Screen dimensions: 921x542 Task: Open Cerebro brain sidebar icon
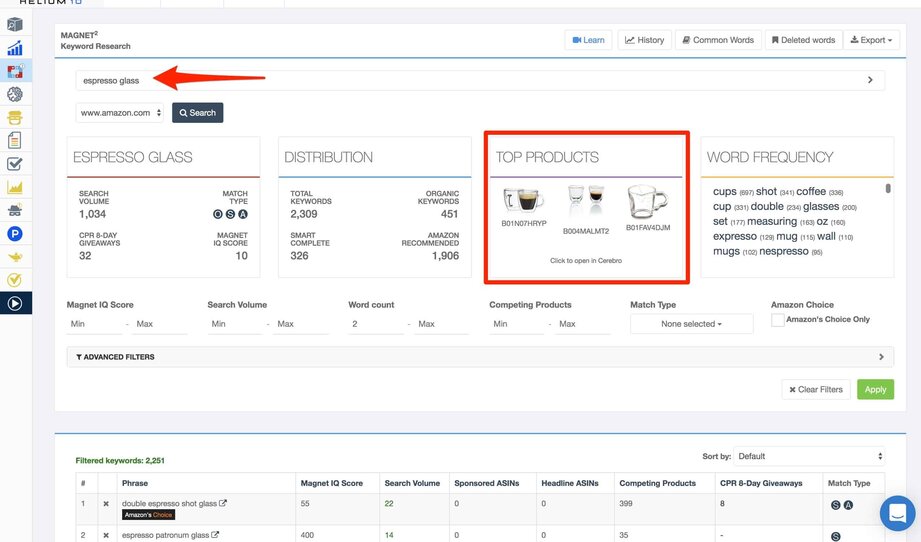15,94
